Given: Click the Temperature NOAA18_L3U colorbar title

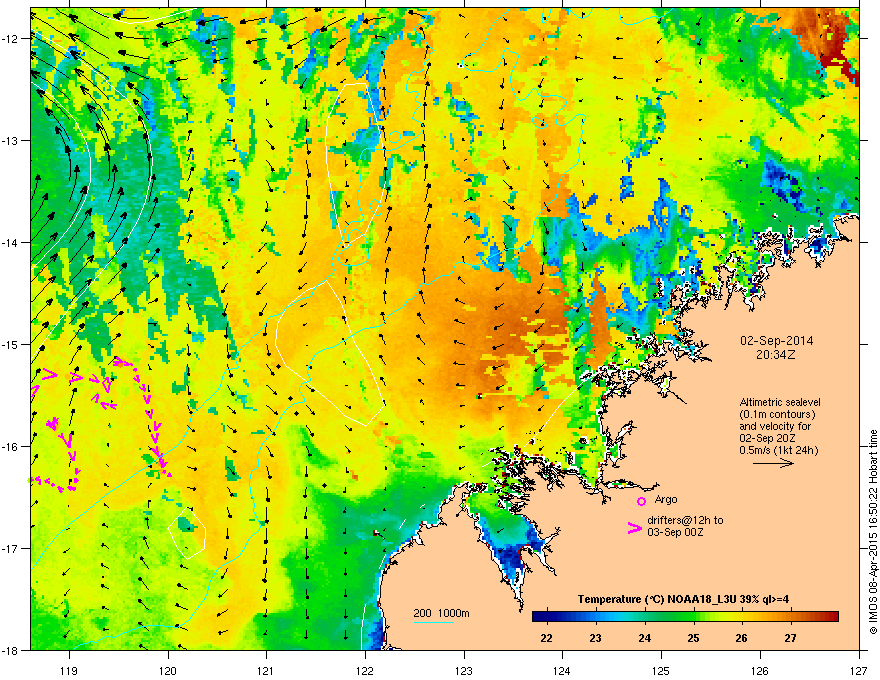Looking at the screenshot, I should click(683, 599).
